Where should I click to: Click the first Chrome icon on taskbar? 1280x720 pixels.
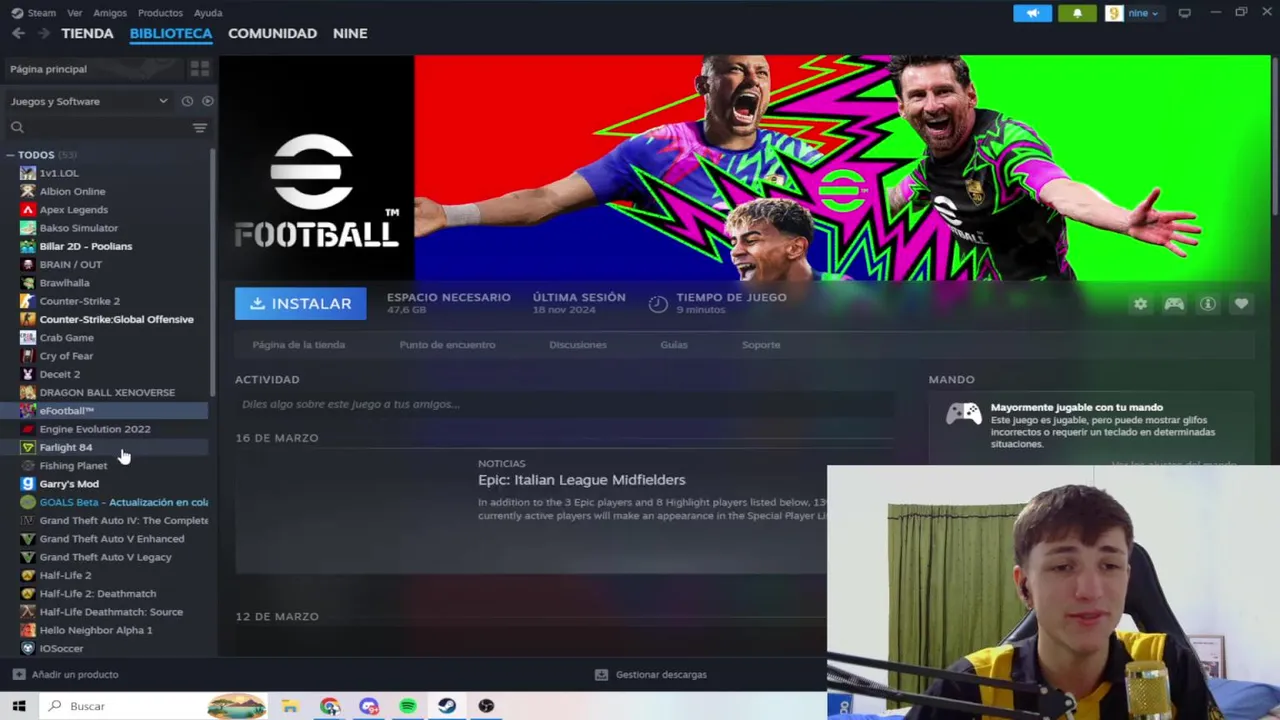pyautogui.click(x=330, y=706)
